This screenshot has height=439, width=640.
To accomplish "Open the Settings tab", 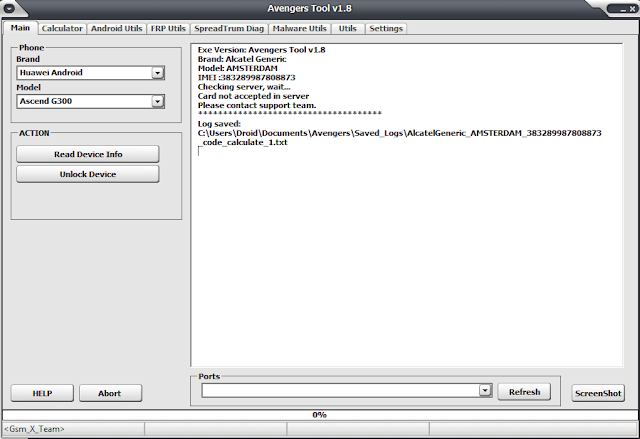I will [x=386, y=29].
